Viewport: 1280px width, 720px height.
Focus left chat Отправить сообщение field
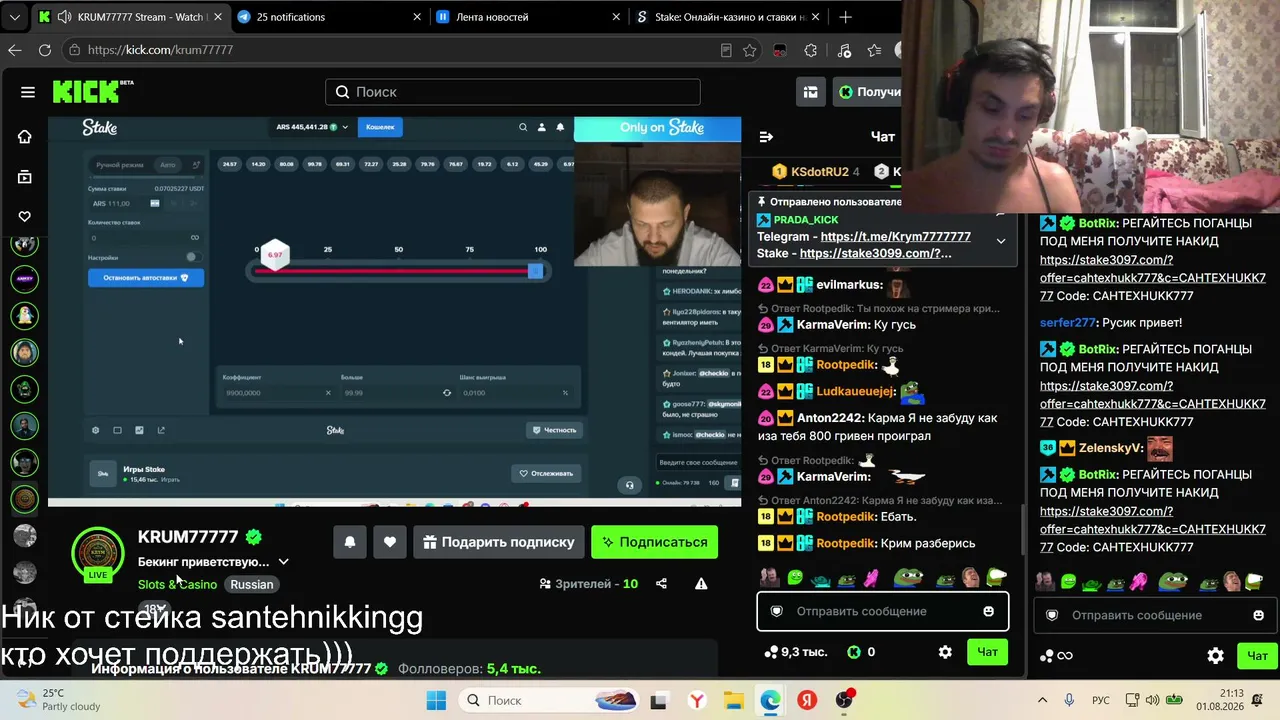pos(882,611)
